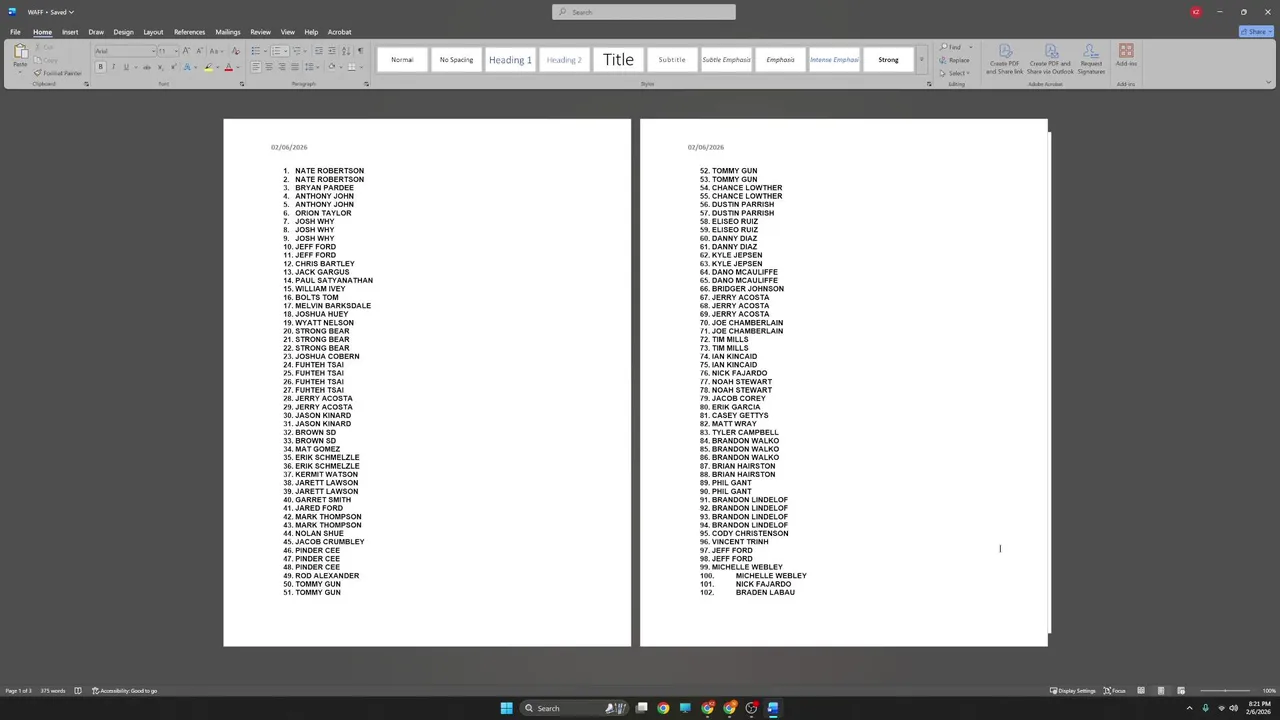Click the search box in the title bar
Image resolution: width=1280 pixels, height=720 pixels.
click(643, 12)
